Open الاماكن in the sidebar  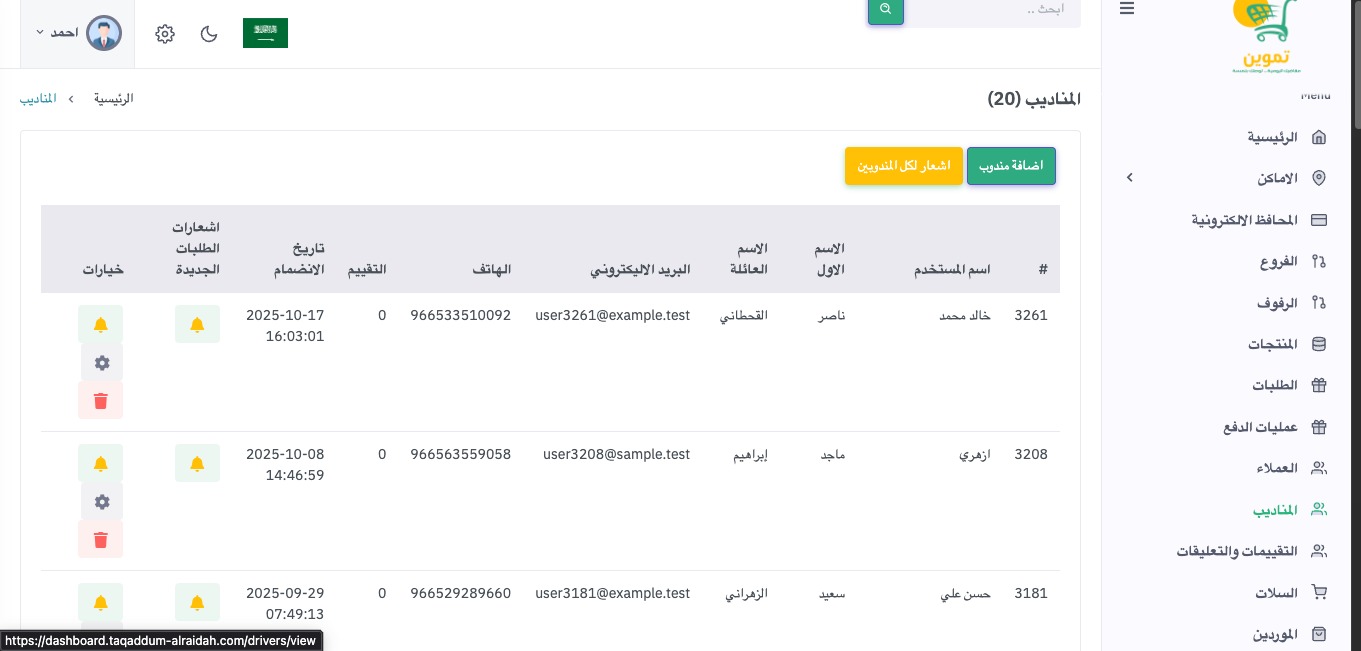click(1278, 178)
